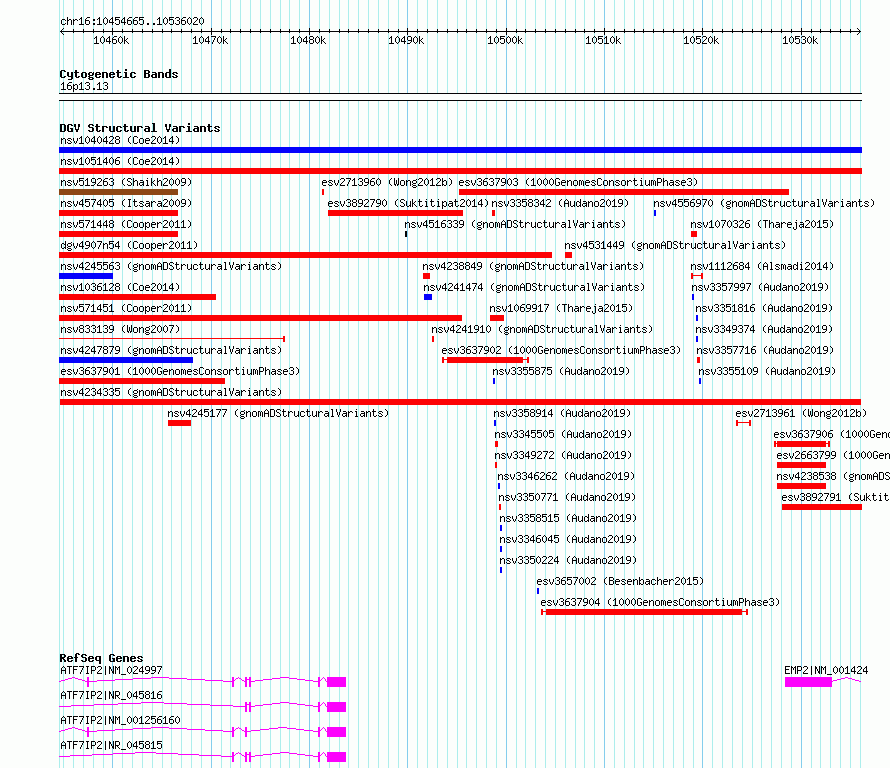This screenshot has height=768, width=890.
Task: Select nsv4238538 variant label
Action: point(833,476)
